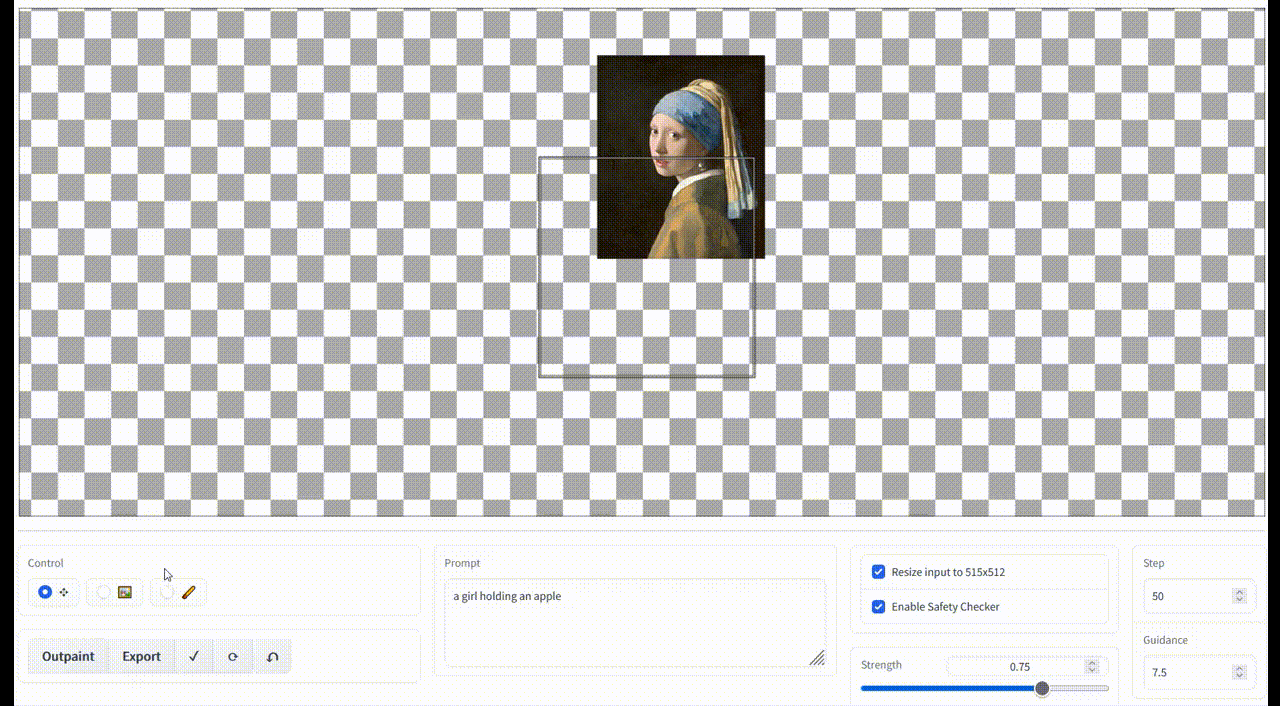Click the girl portrait image on canvas
Viewport: 1280px width, 706px height.
tap(680, 157)
